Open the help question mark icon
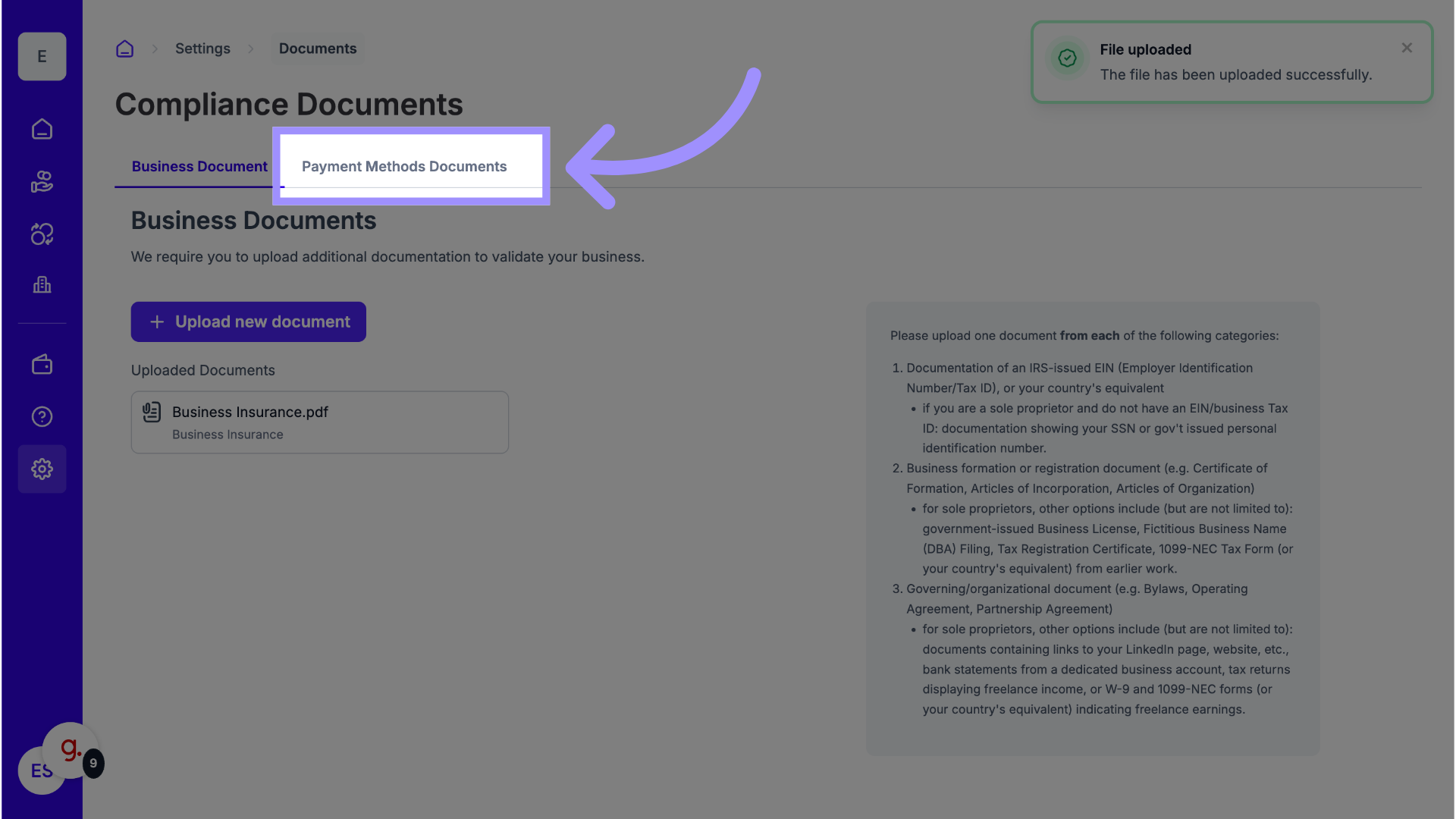The image size is (1456, 819). coord(42,416)
